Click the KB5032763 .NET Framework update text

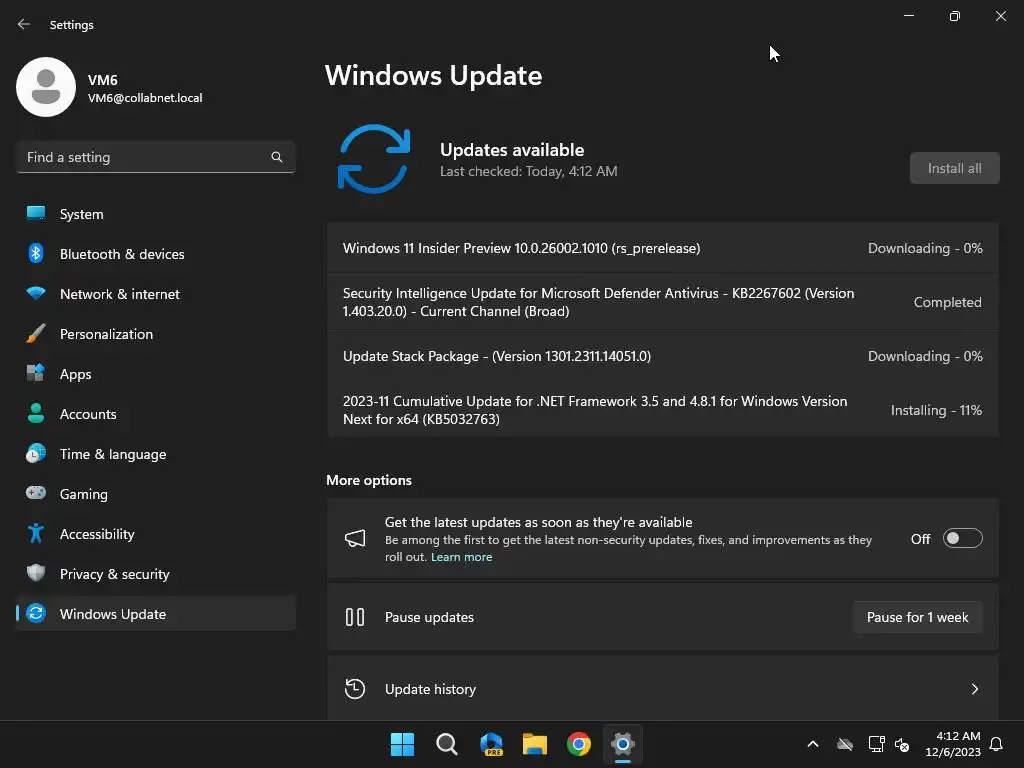[x=595, y=410]
